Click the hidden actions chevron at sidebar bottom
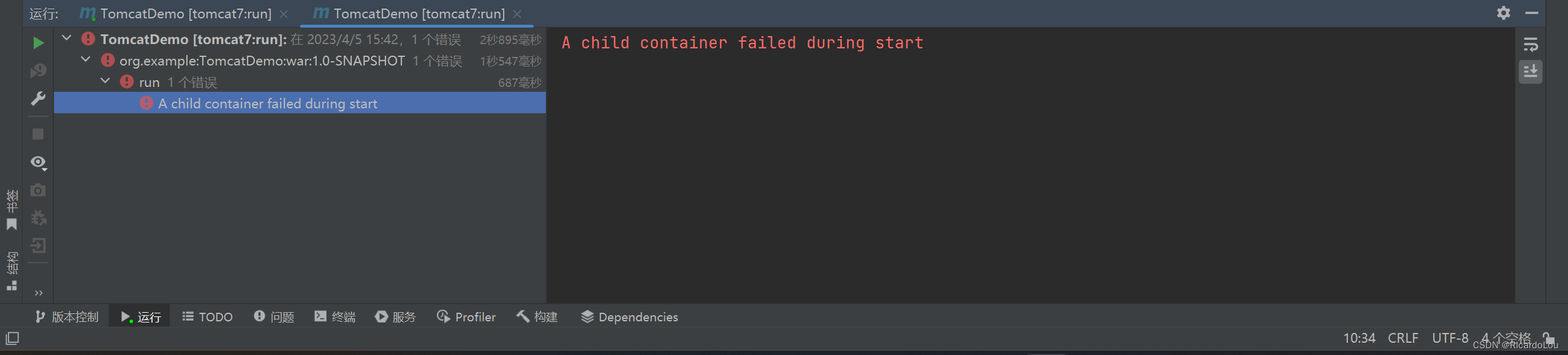This screenshot has height=355, width=1568. 38,292
